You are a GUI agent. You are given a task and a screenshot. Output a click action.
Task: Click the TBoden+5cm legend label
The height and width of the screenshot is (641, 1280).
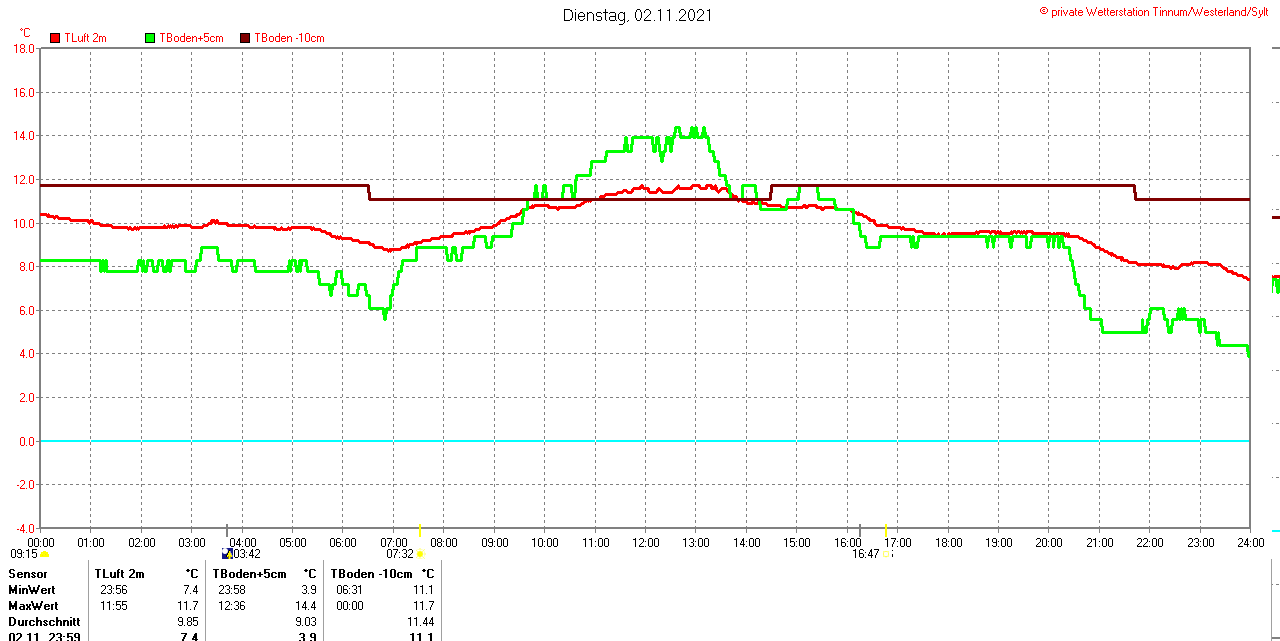pos(191,38)
